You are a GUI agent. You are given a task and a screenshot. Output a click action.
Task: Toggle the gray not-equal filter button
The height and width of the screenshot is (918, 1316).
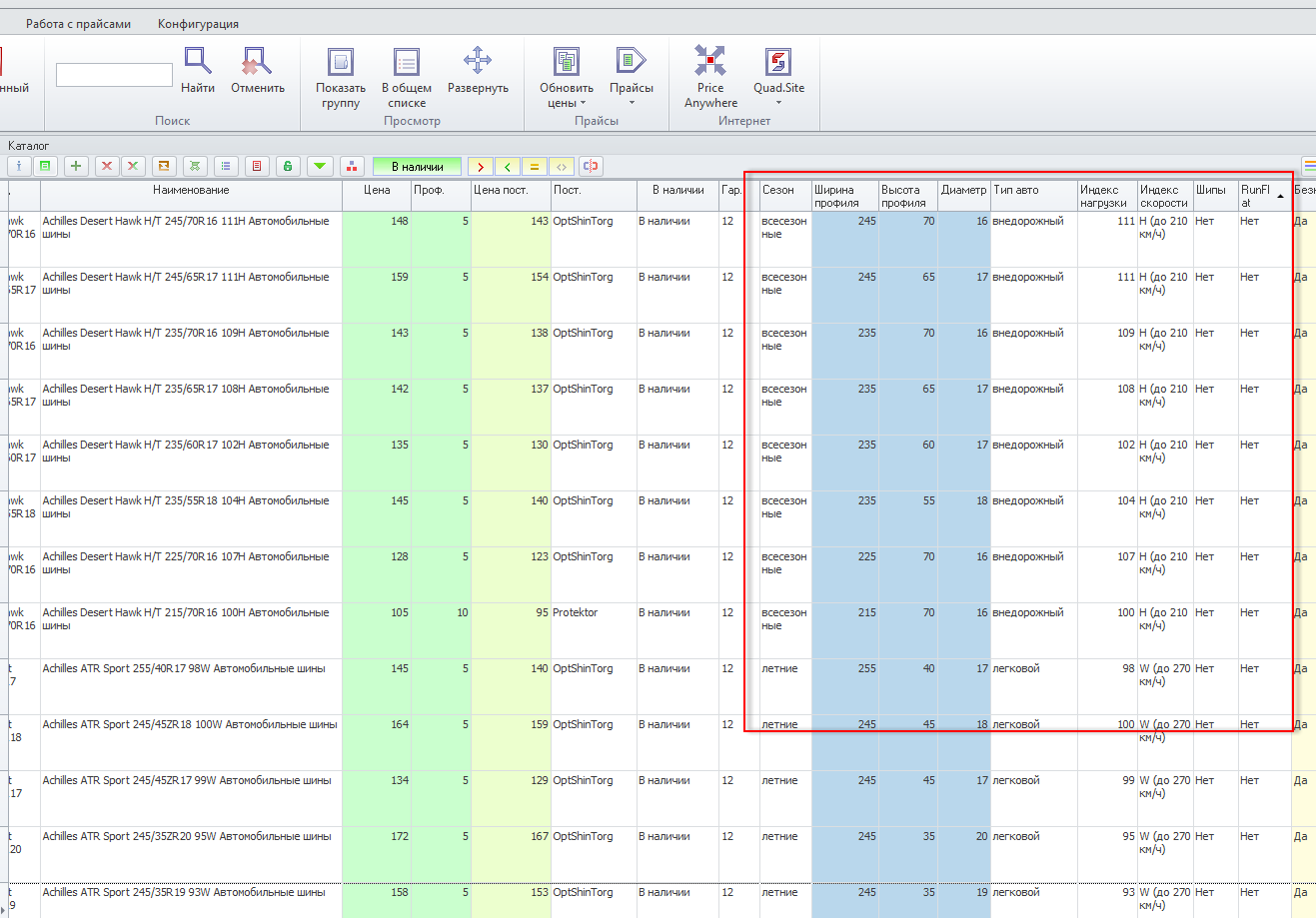(x=562, y=167)
